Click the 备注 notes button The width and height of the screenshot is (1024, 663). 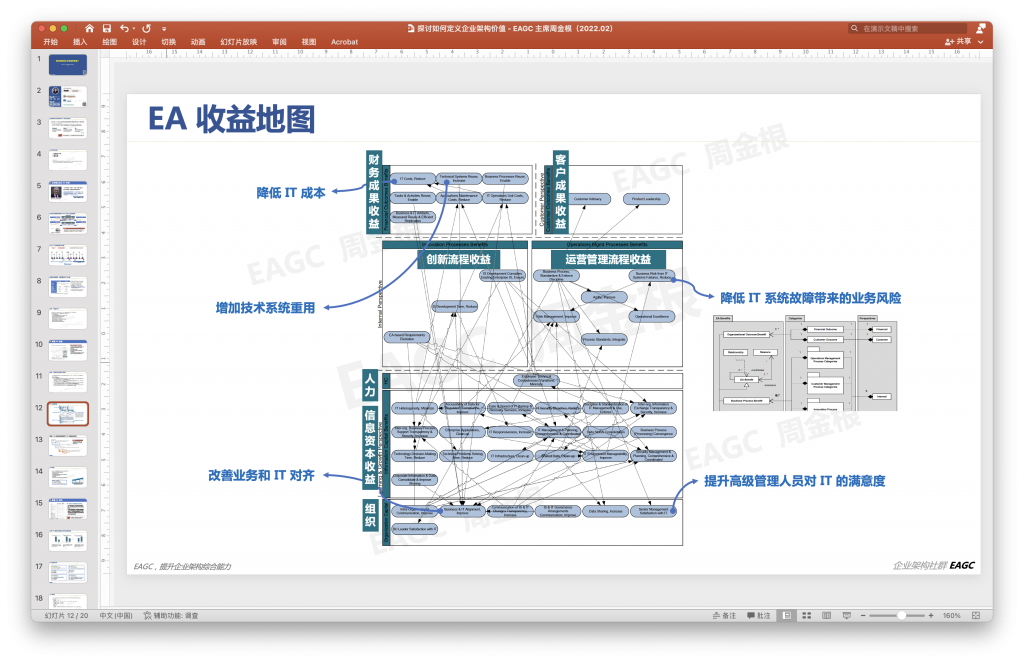coord(724,615)
